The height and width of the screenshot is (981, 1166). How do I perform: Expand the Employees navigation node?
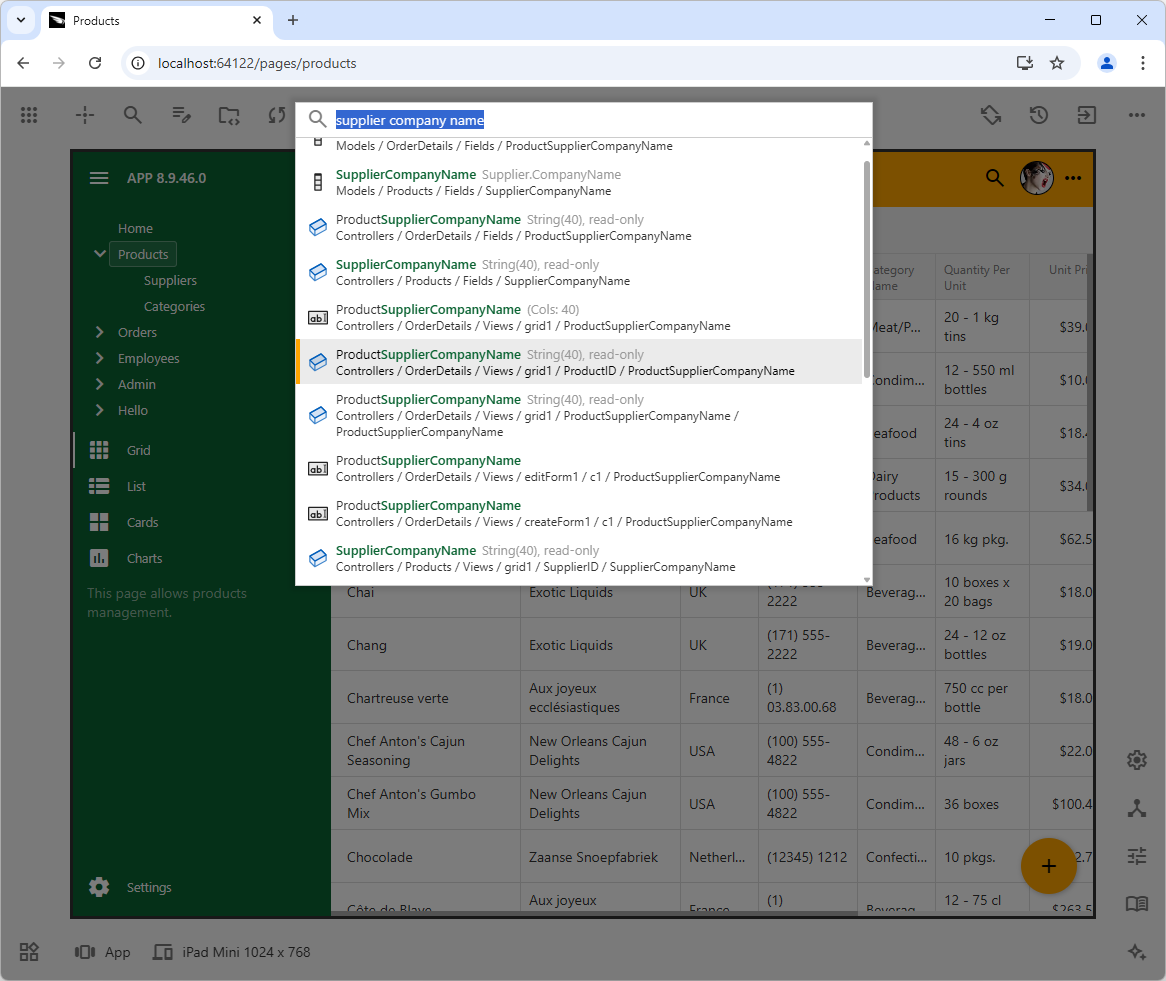pos(99,358)
